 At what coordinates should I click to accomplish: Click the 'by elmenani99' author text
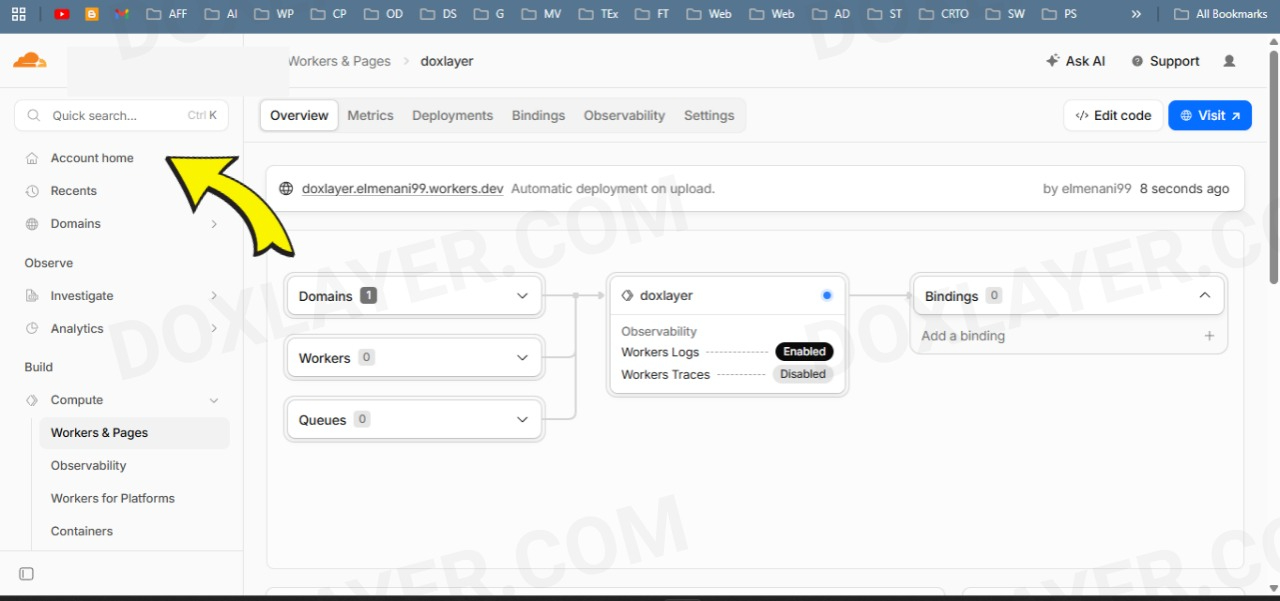pyautogui.click(x=1087, y=188)
